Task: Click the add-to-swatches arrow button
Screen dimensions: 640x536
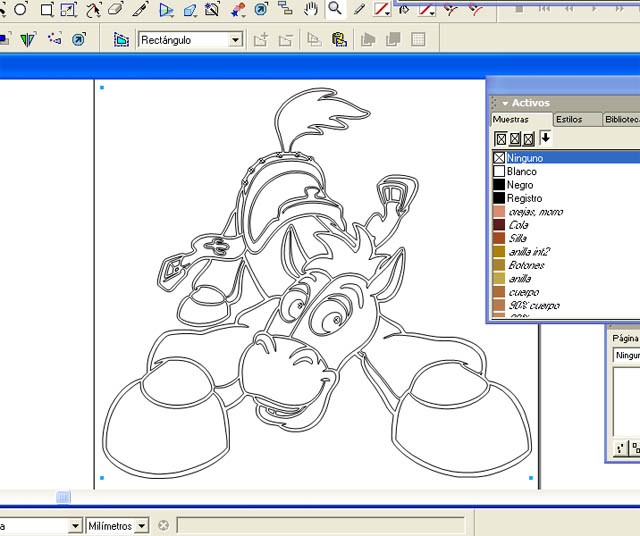Action: 545,138
